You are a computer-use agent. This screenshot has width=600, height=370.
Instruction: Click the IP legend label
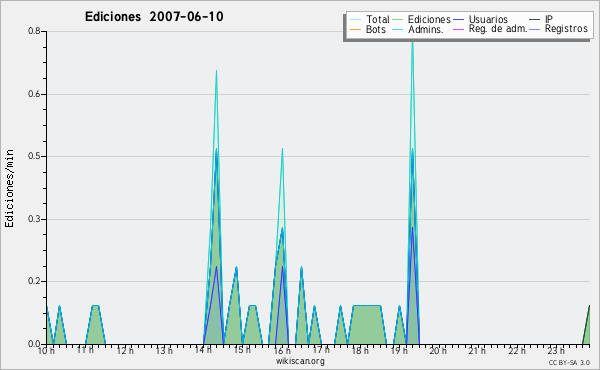[549, 19]
